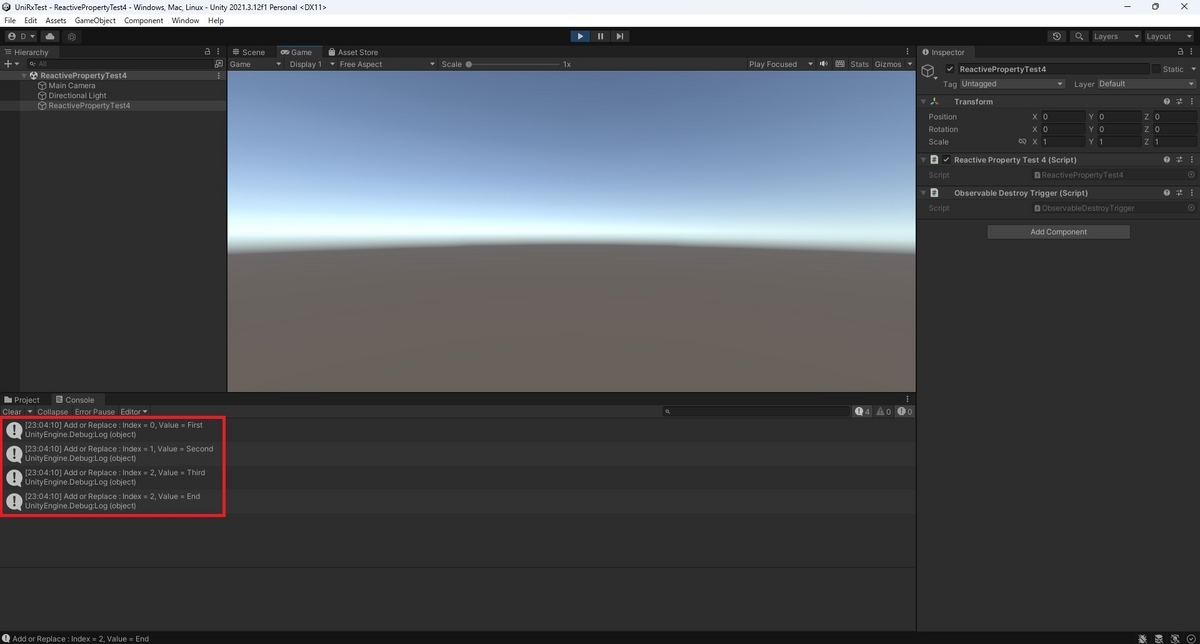This screenshot has width=1200, height=644.
Task: Open the GameObject menu
Action: click(x=95, y=20)
